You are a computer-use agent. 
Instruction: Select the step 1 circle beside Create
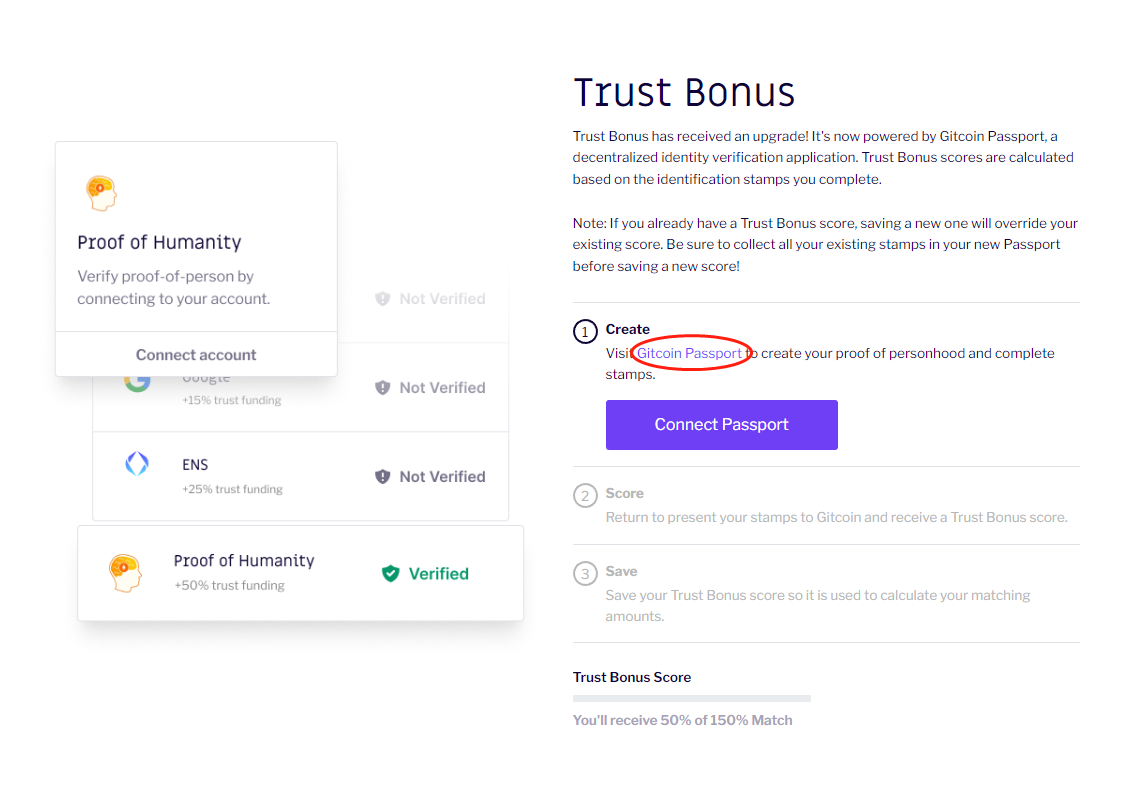pyautogui.click(x=585, y=331)
